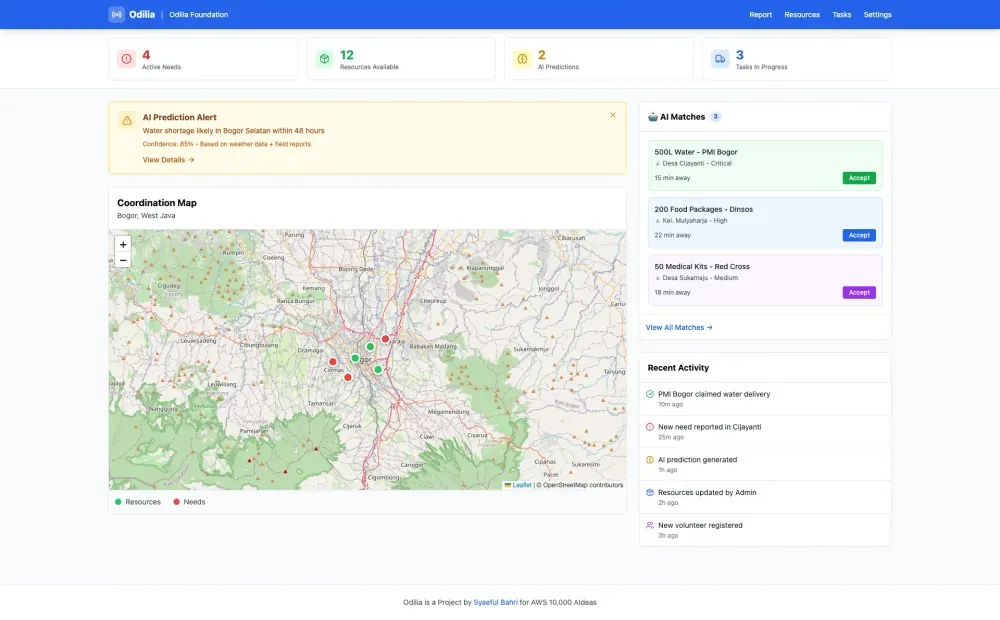The height and width of the screenshot is (620, 1000).
Task: Click the map zoom in control
Action: pyautogui.click(x=122, y=243)
